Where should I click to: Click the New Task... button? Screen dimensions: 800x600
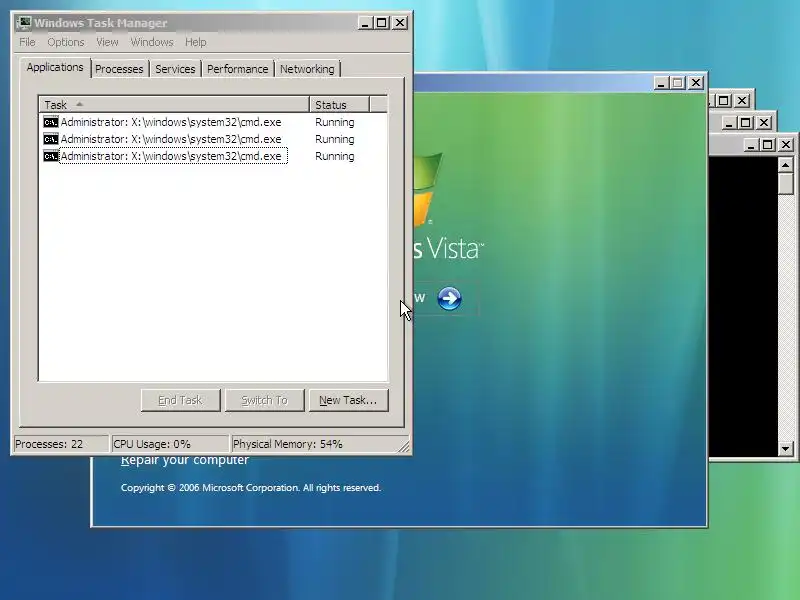(x=348, y=401)
